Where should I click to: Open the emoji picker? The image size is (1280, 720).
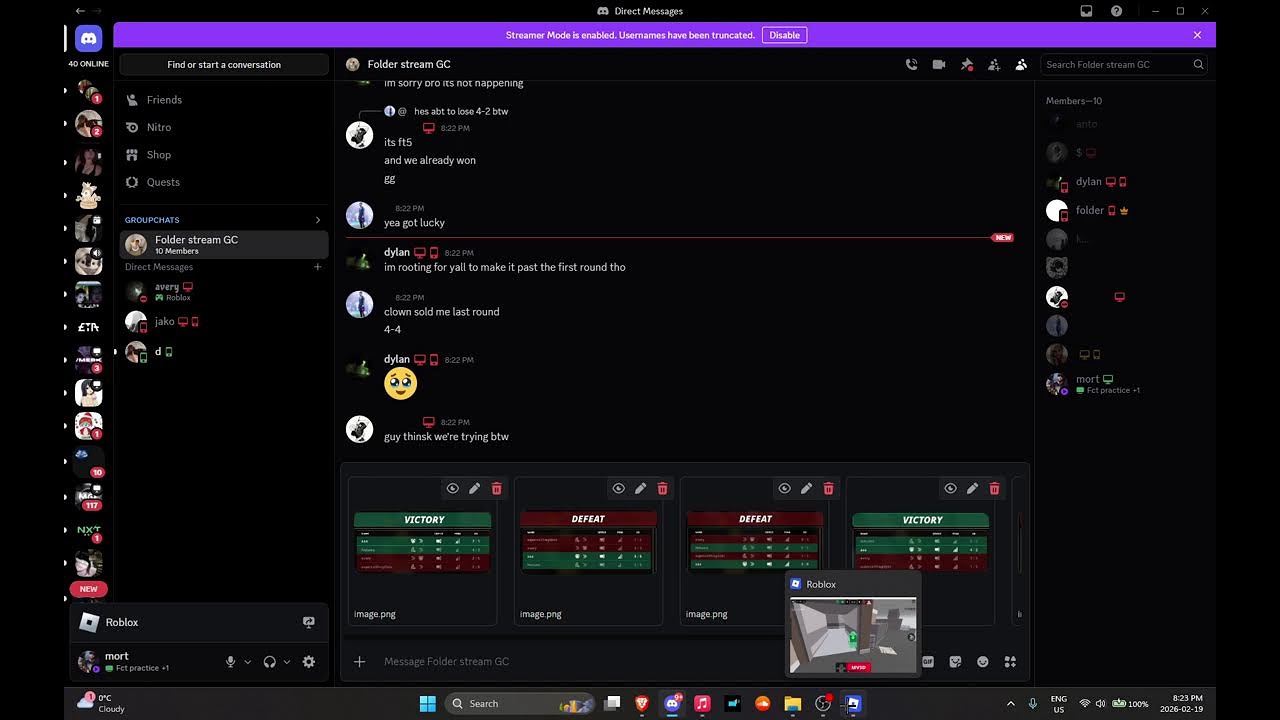tap(983, 661)
